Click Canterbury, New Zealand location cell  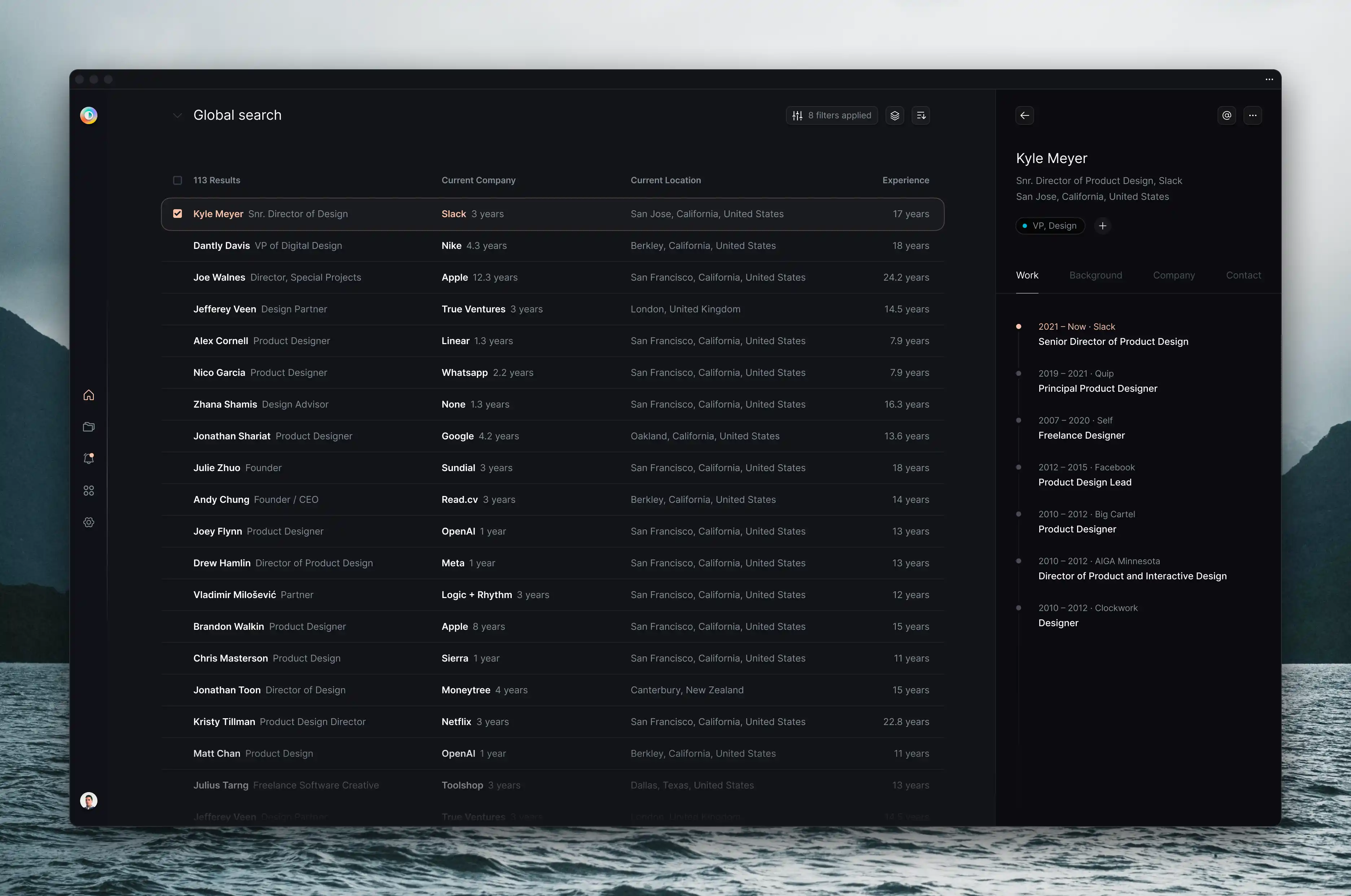point(687,690)
